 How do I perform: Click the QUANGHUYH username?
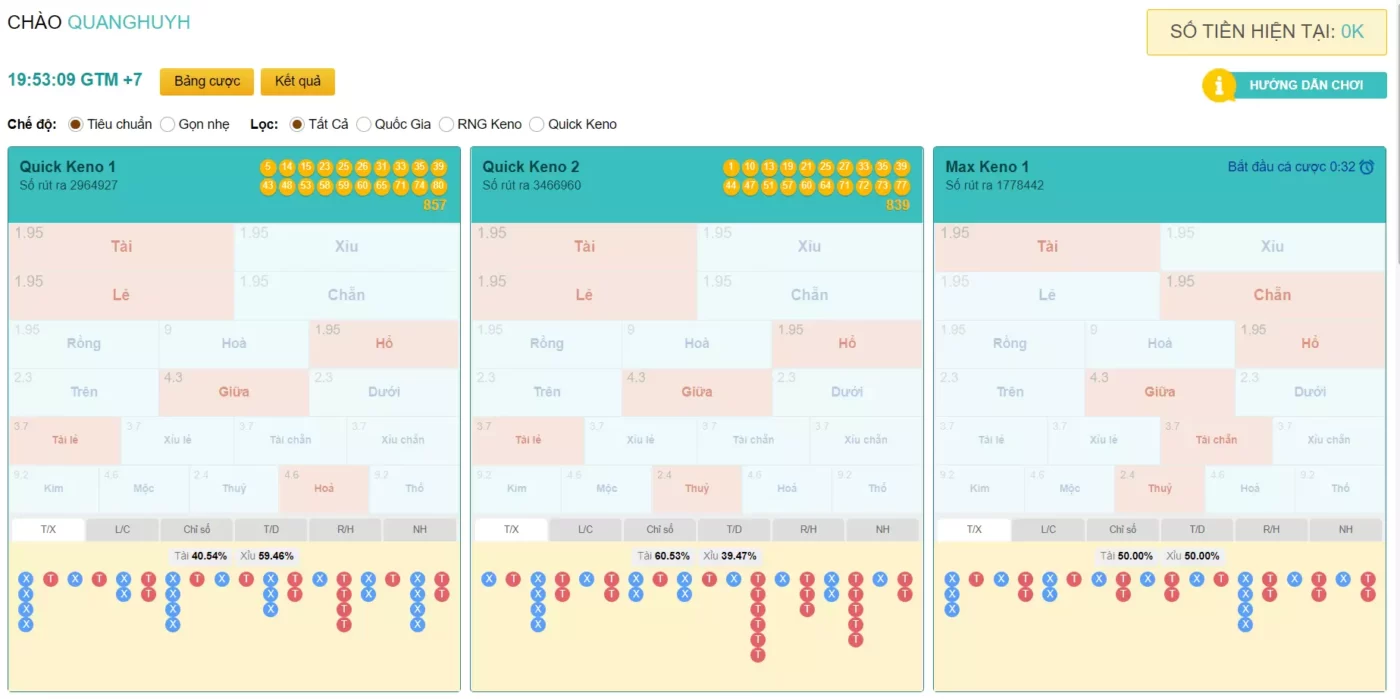(128, 22)
